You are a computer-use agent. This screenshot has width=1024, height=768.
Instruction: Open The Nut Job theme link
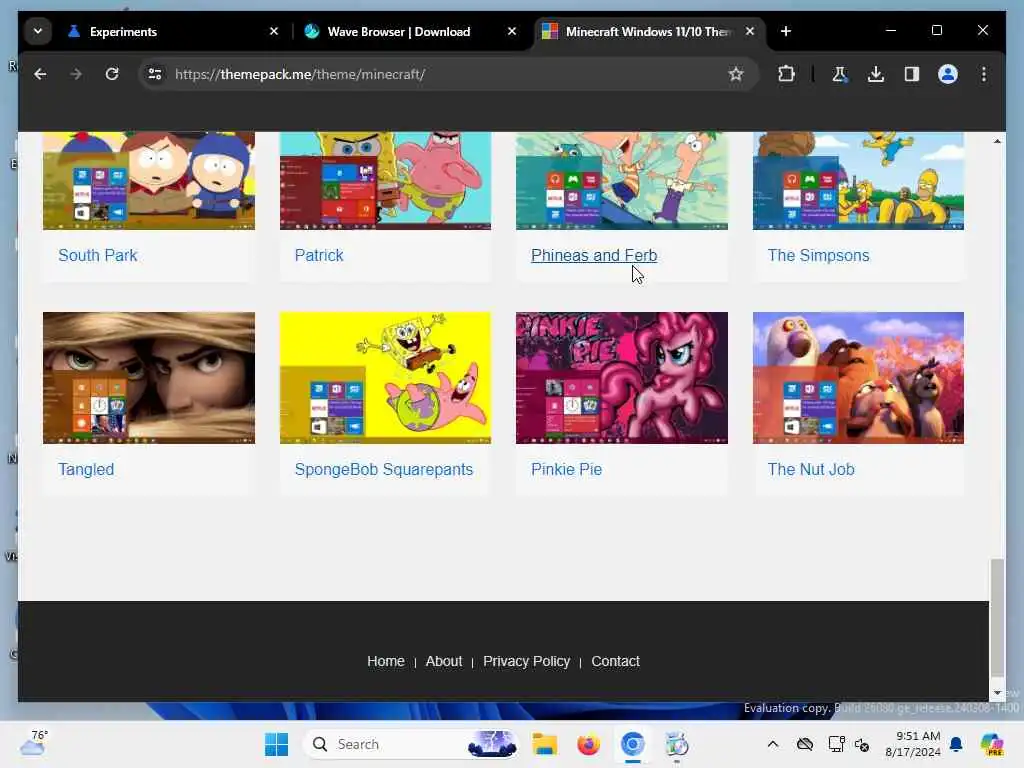811,470
